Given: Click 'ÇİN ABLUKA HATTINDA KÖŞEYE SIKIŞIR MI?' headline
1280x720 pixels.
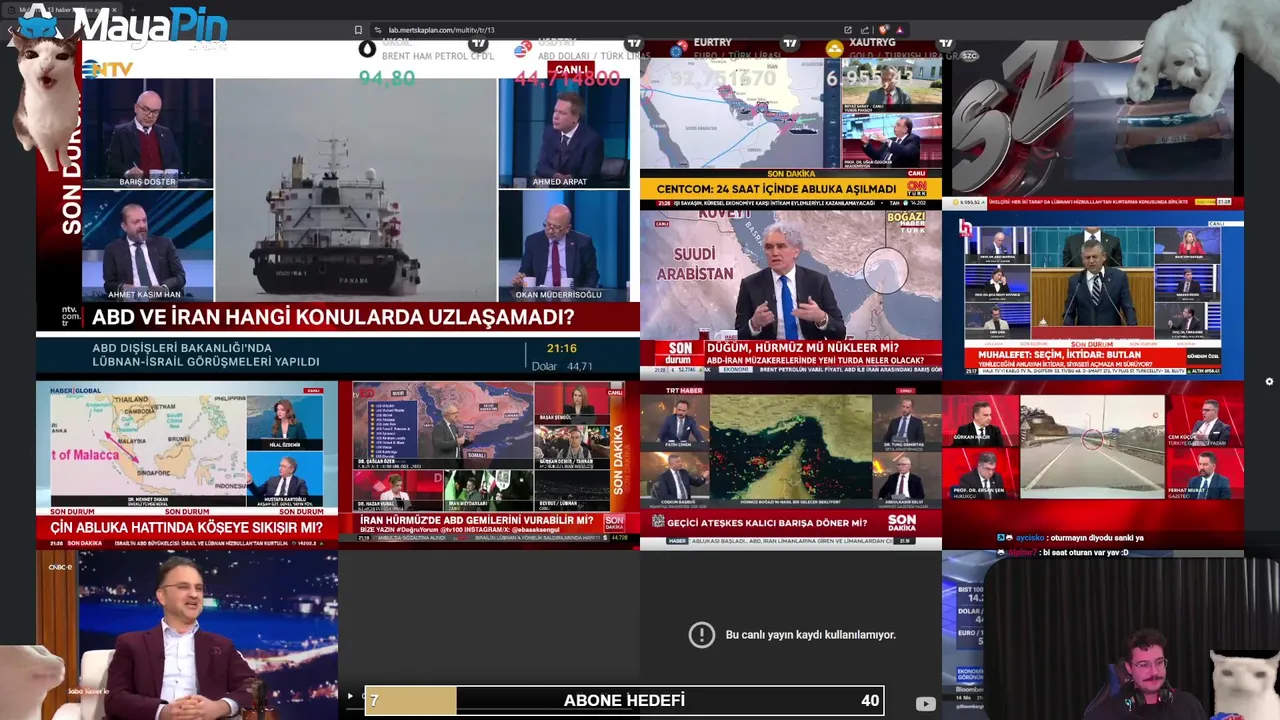Looking at the screenshot, I should 187,528.
